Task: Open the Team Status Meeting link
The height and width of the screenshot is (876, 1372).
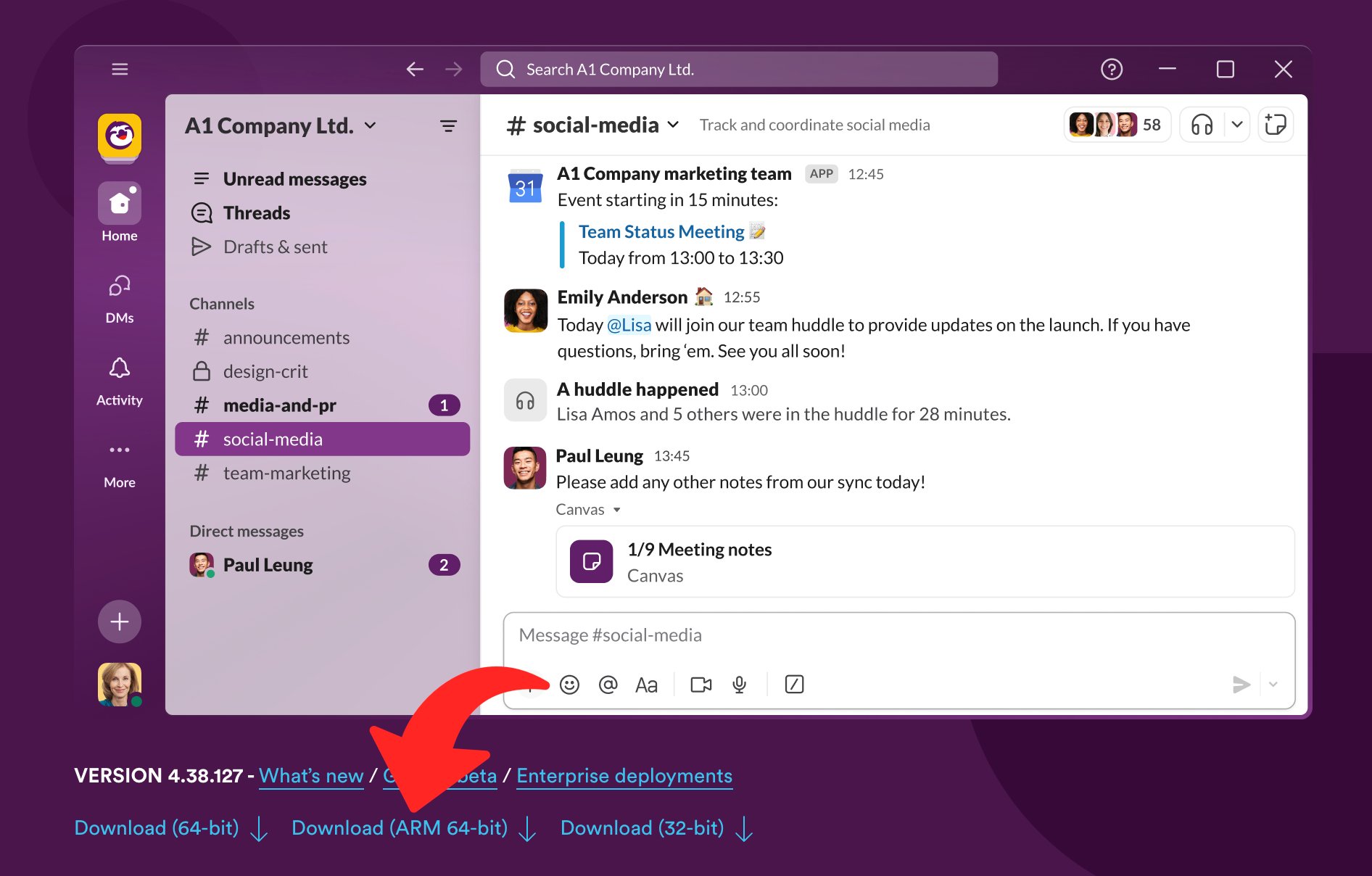Action: [661, 231]
